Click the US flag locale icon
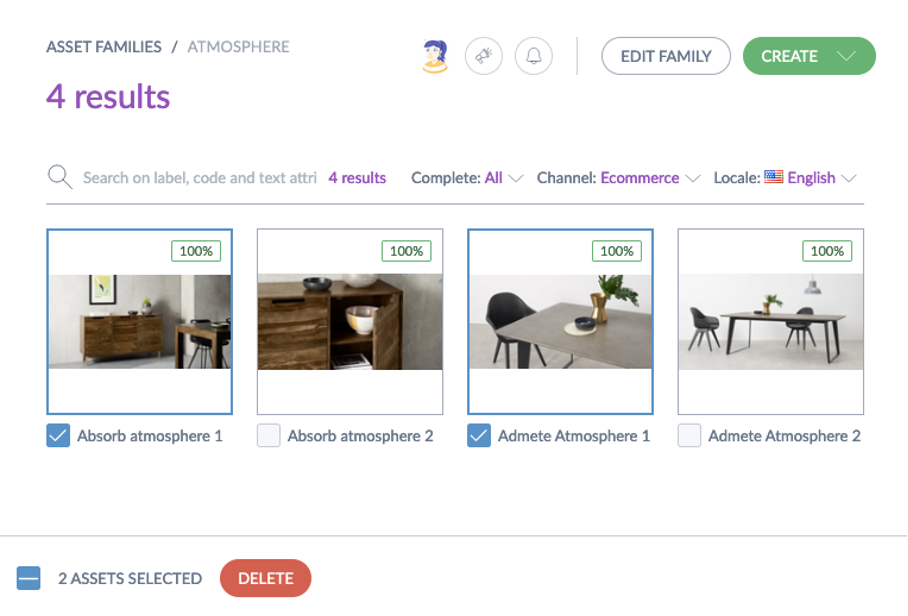This screenshot has width=908, height=616. (x=773, y=177)
